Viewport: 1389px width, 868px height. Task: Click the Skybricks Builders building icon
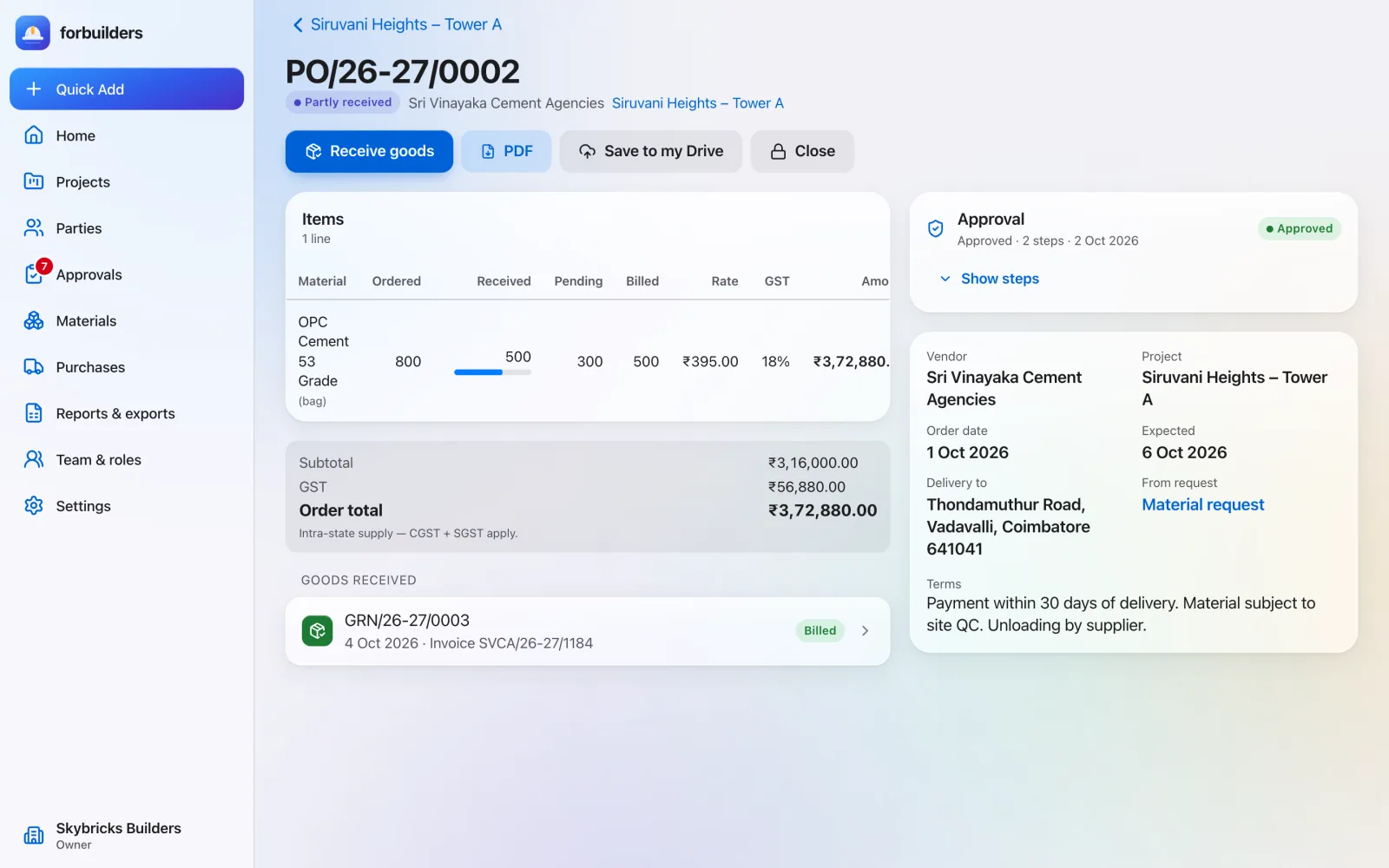34,835
